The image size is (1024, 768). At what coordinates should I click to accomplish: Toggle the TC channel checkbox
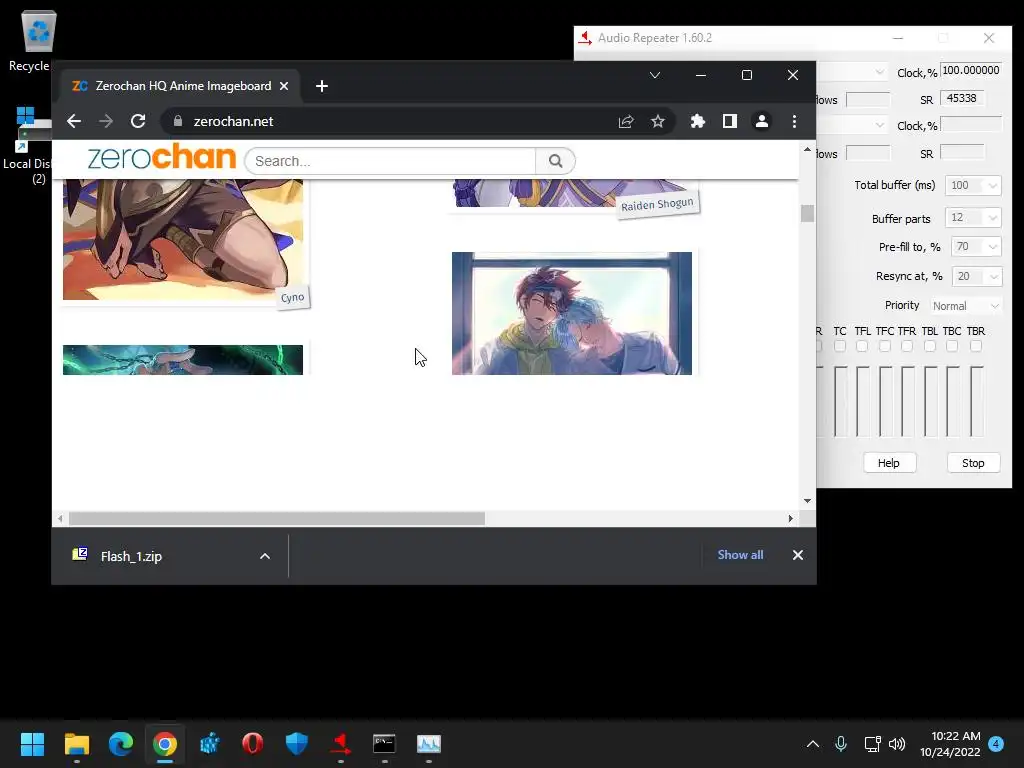[840, 346]
